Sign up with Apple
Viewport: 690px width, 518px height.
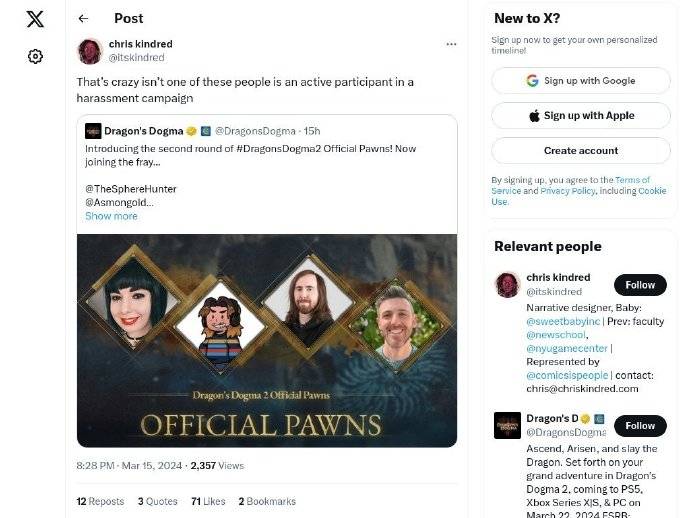(580, 116)
